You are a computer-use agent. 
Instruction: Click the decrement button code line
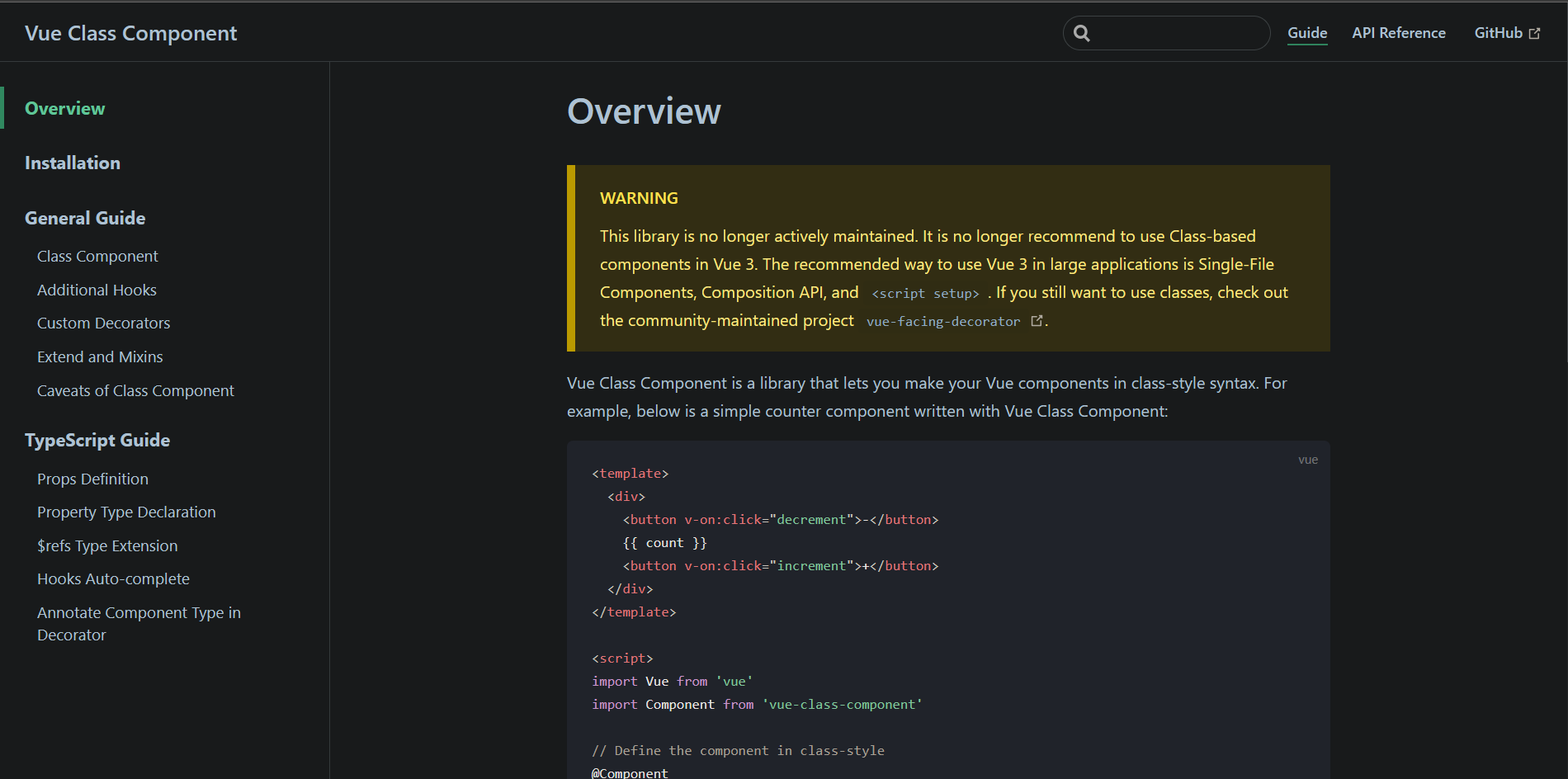781,520
